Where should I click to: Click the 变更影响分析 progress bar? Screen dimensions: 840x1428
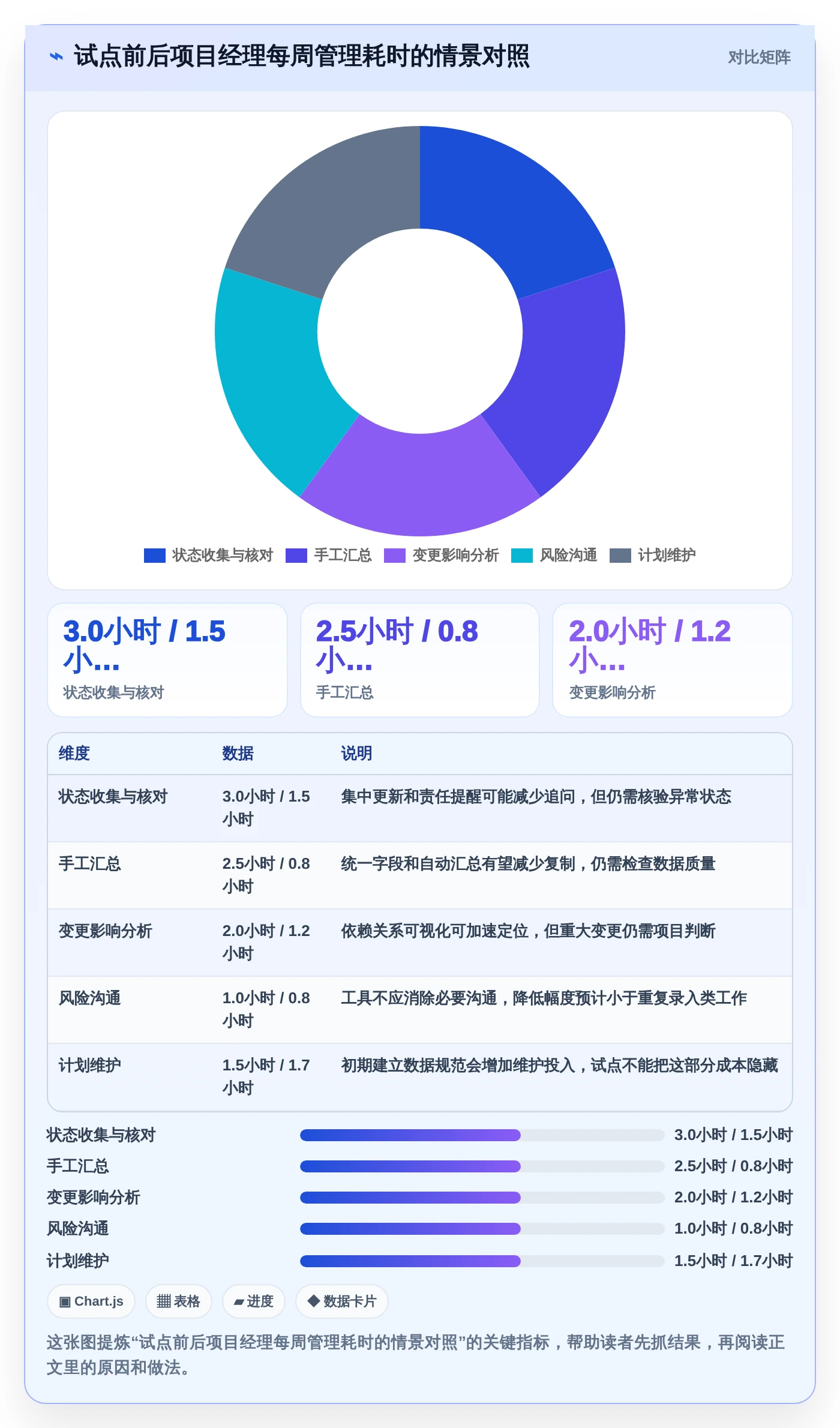482,1198
